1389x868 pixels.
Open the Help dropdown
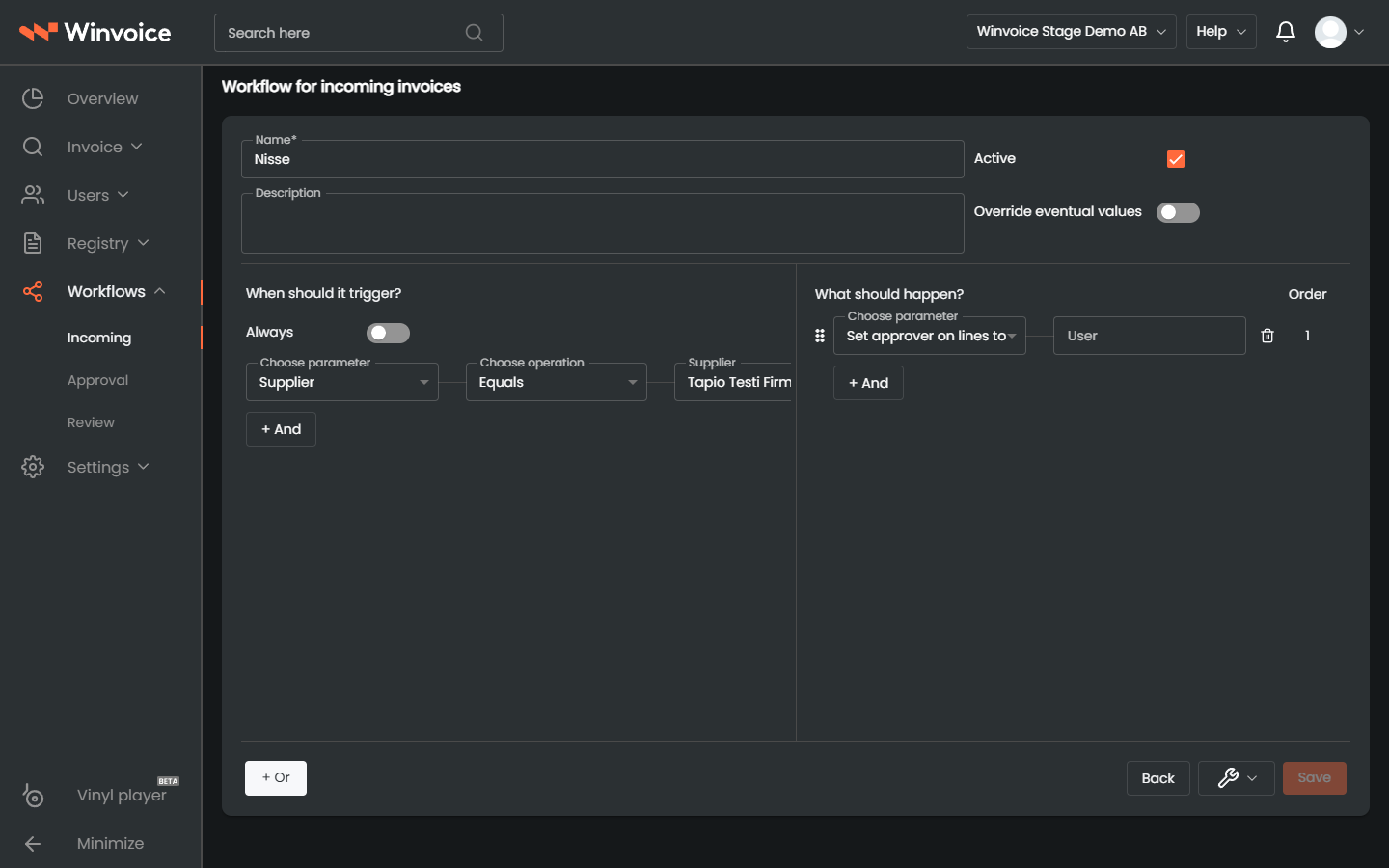pos(1221,32)
